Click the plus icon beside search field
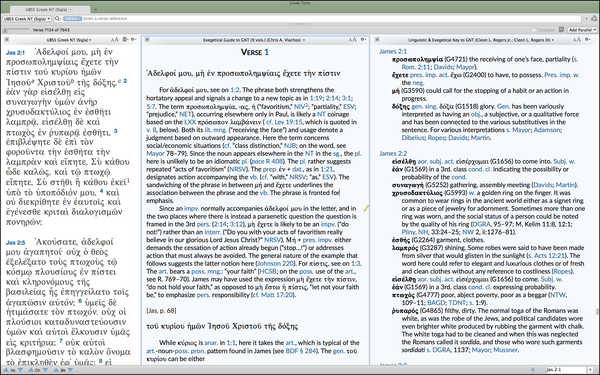The height and width of the screenshot is (375, 600). point(586,18)
